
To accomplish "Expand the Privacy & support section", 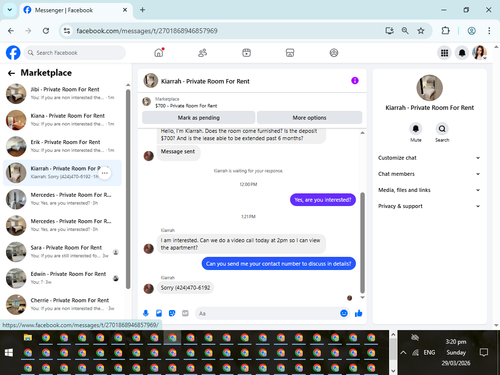I will [429, 206].
